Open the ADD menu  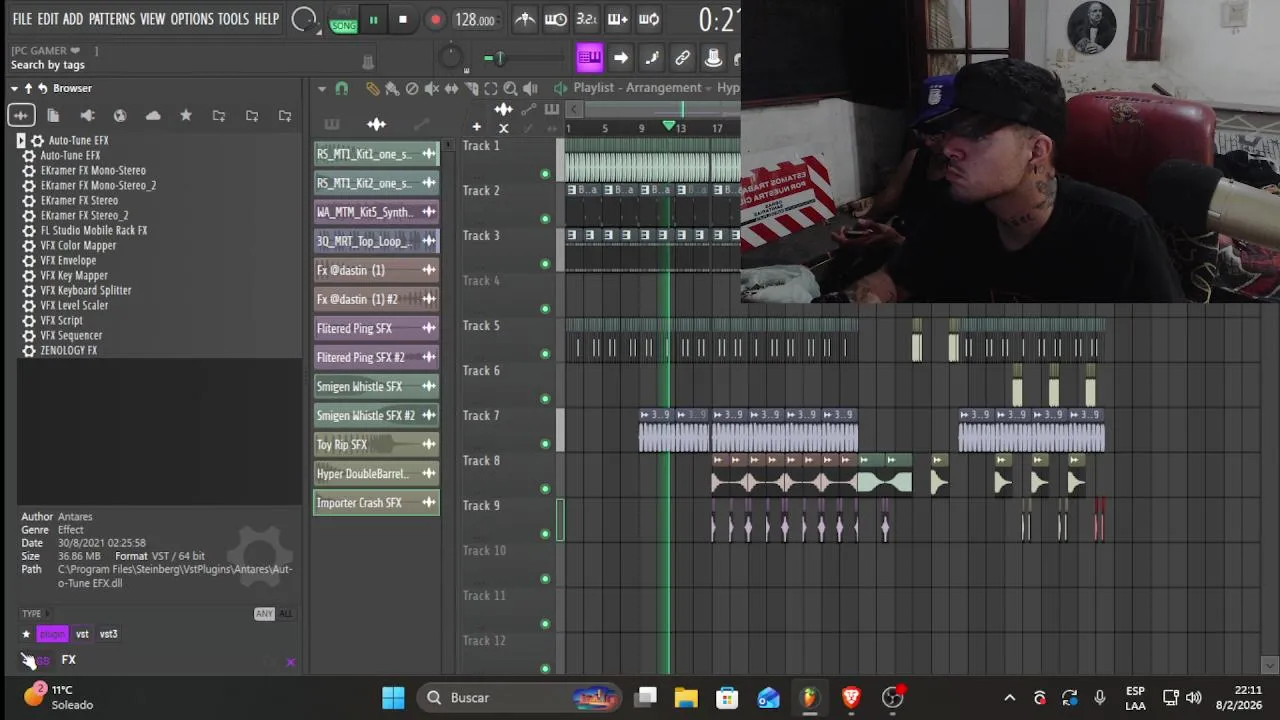coord(73,19)
